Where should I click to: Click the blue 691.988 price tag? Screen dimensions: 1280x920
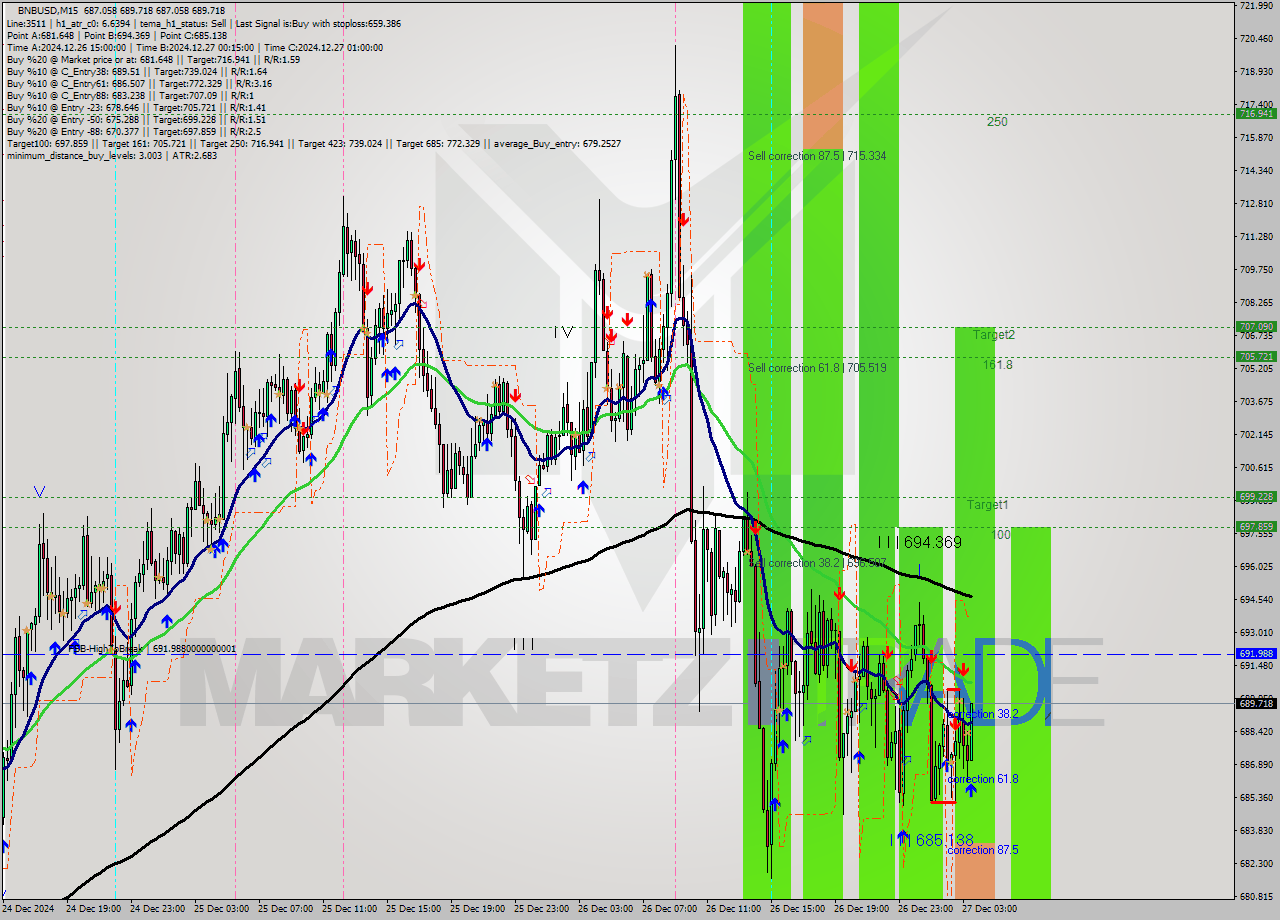pos(1257,654)
